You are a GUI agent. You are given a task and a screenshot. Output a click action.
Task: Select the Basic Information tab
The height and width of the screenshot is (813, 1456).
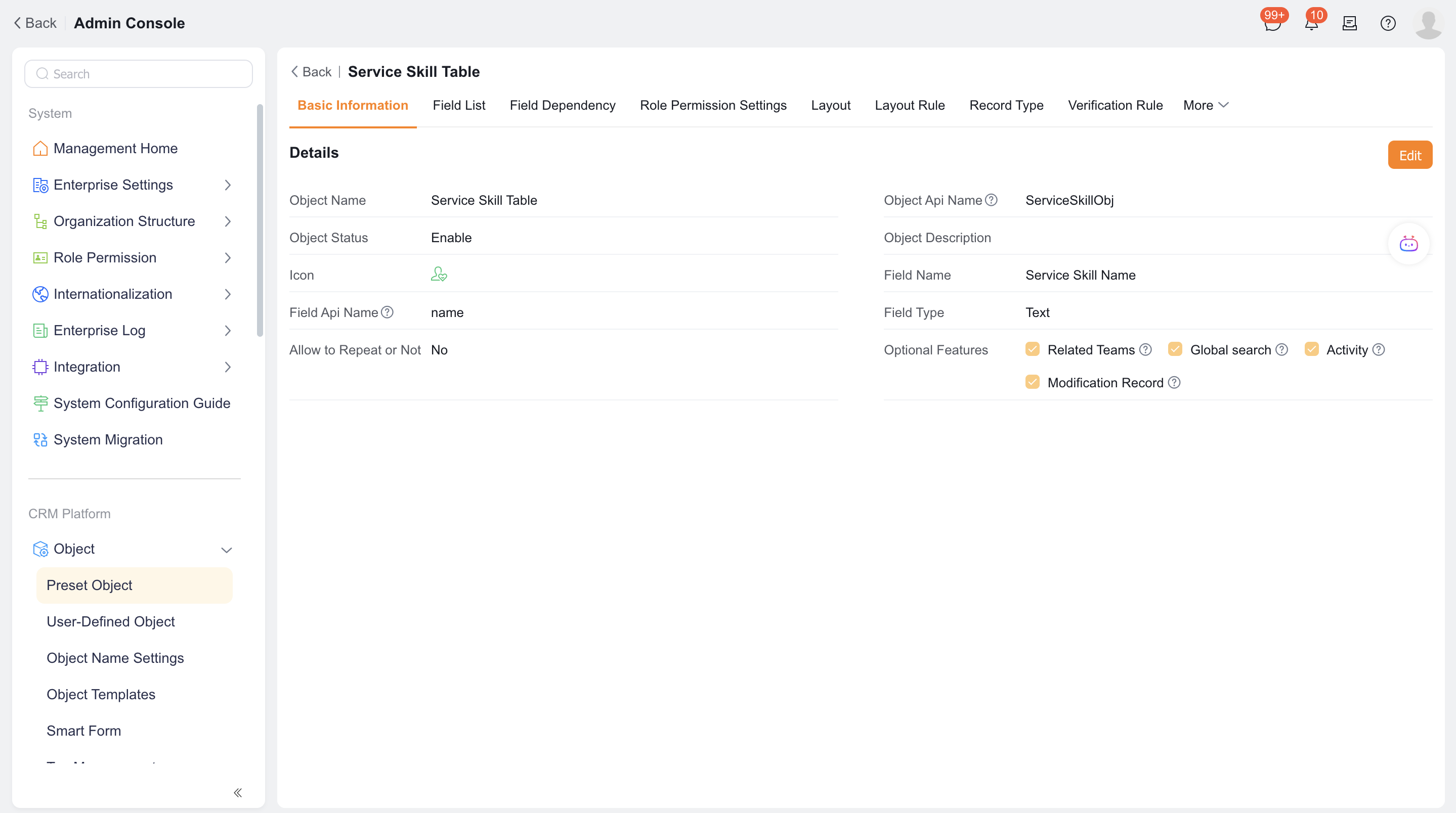(x=353, y=106)
